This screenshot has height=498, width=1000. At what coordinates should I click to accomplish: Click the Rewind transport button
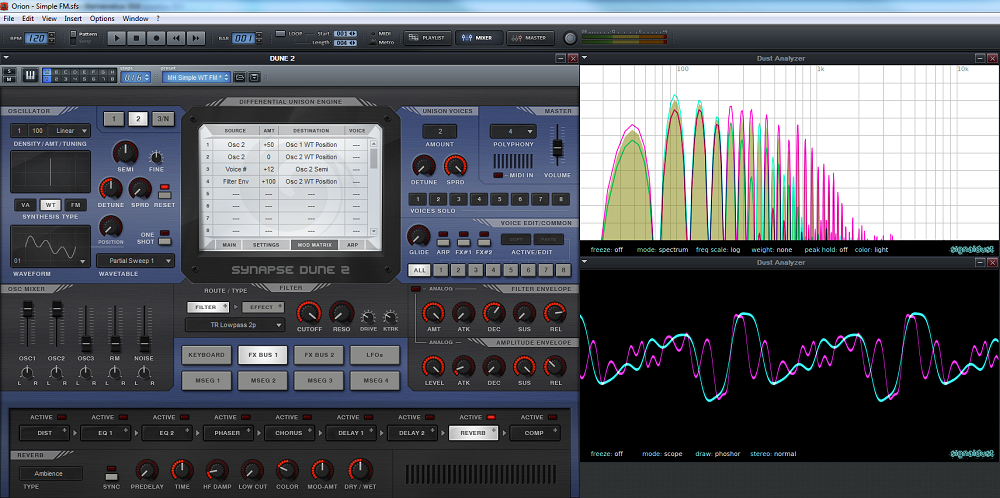pyautogui.click(x=176, y=38)
